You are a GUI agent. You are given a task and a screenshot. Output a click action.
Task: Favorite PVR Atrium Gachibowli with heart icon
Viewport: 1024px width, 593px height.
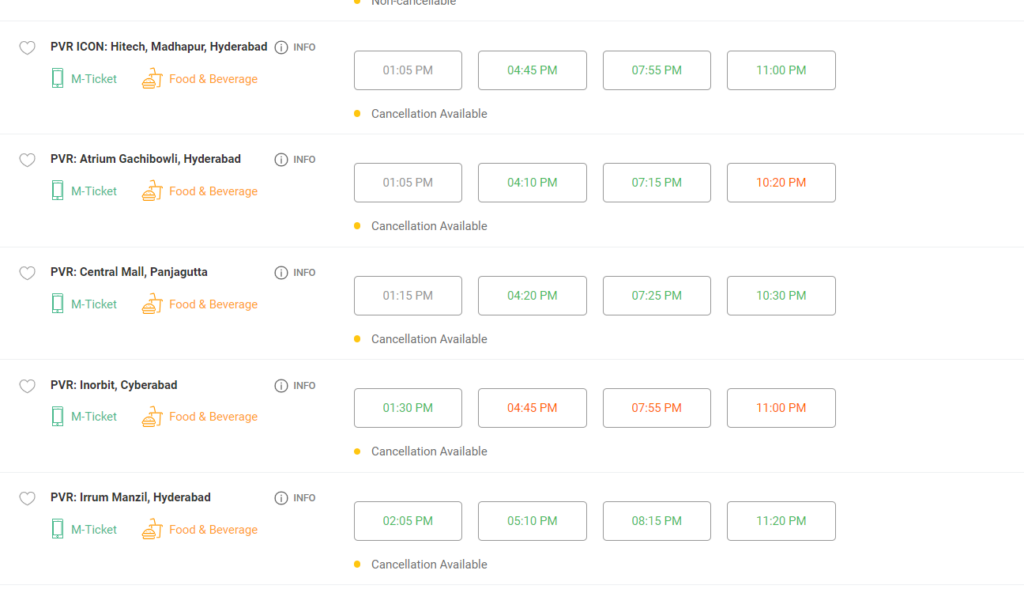point(27,160)
